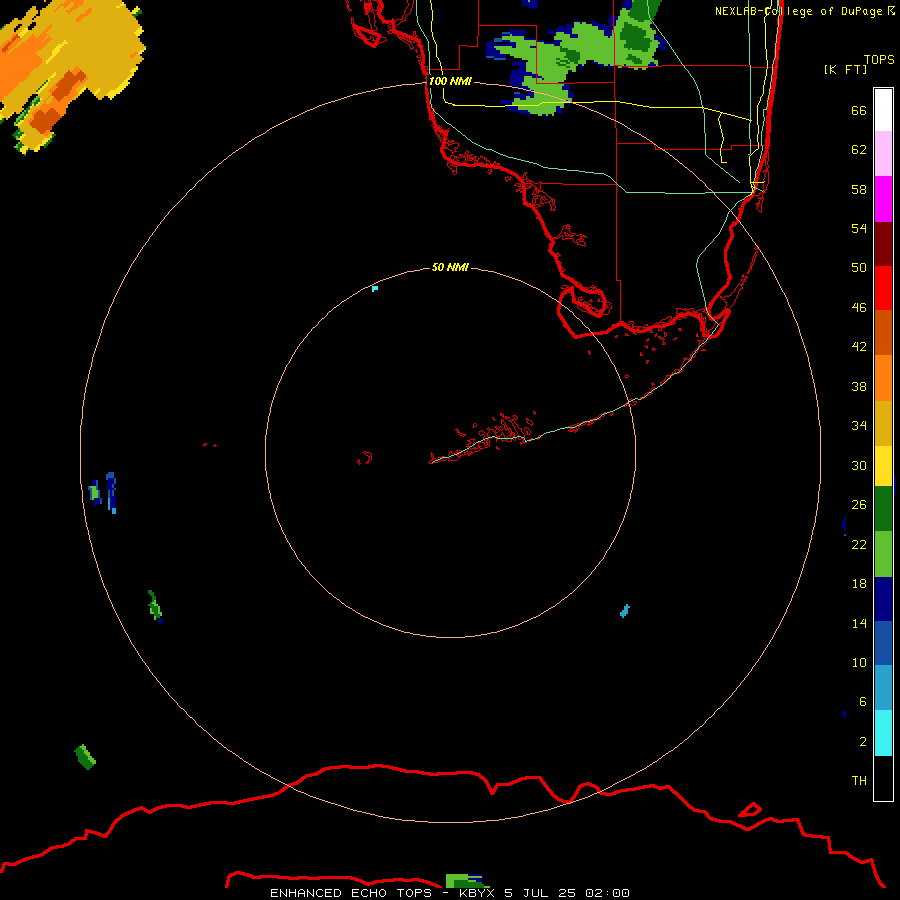Click the "18" legend value
The height and width of the screenshot is (900, 900).
[859, 584]
